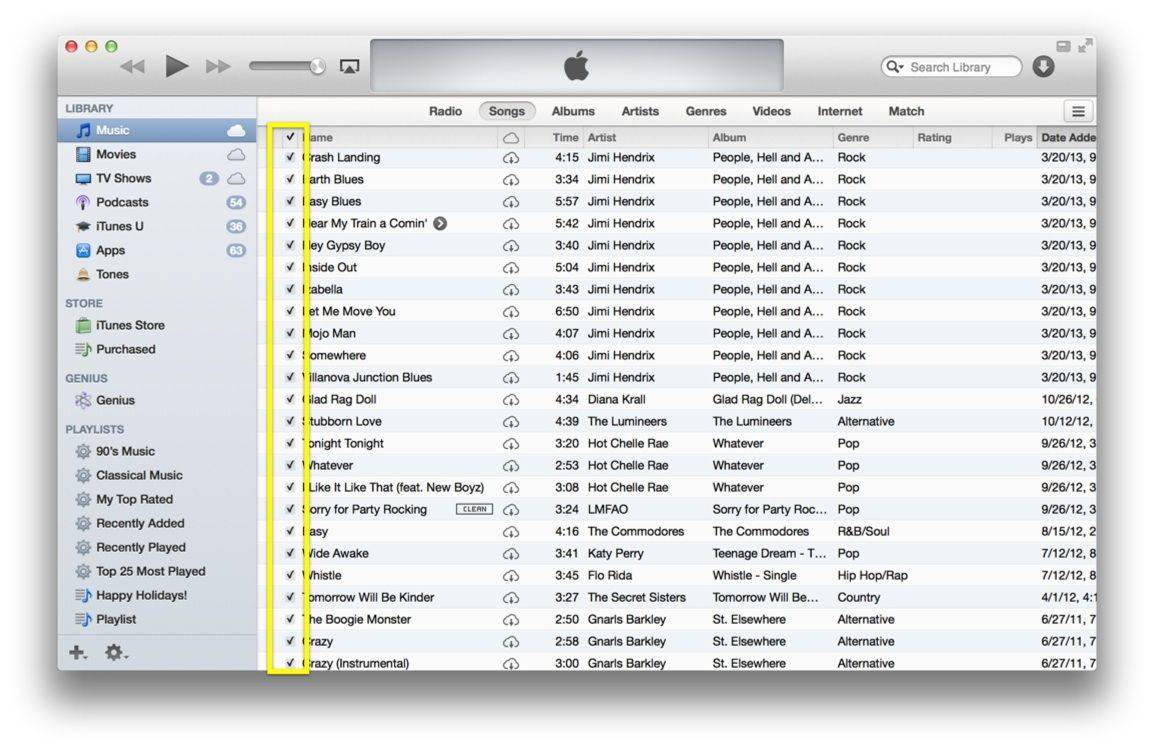Uncheck the Earth Blues song checkbox
The image size is (1154, 750).
(x=290, y=180)
